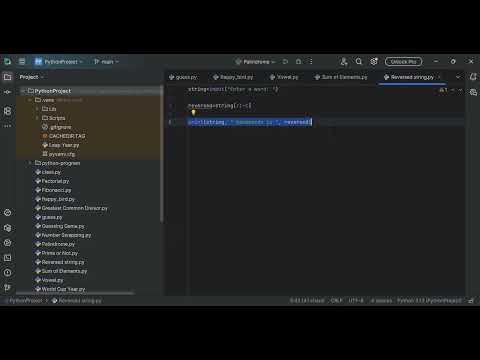The height and width of the screenshot is (360, 480).
Task: Click the 4 spaces indent indicator
Action: point(382,301)
